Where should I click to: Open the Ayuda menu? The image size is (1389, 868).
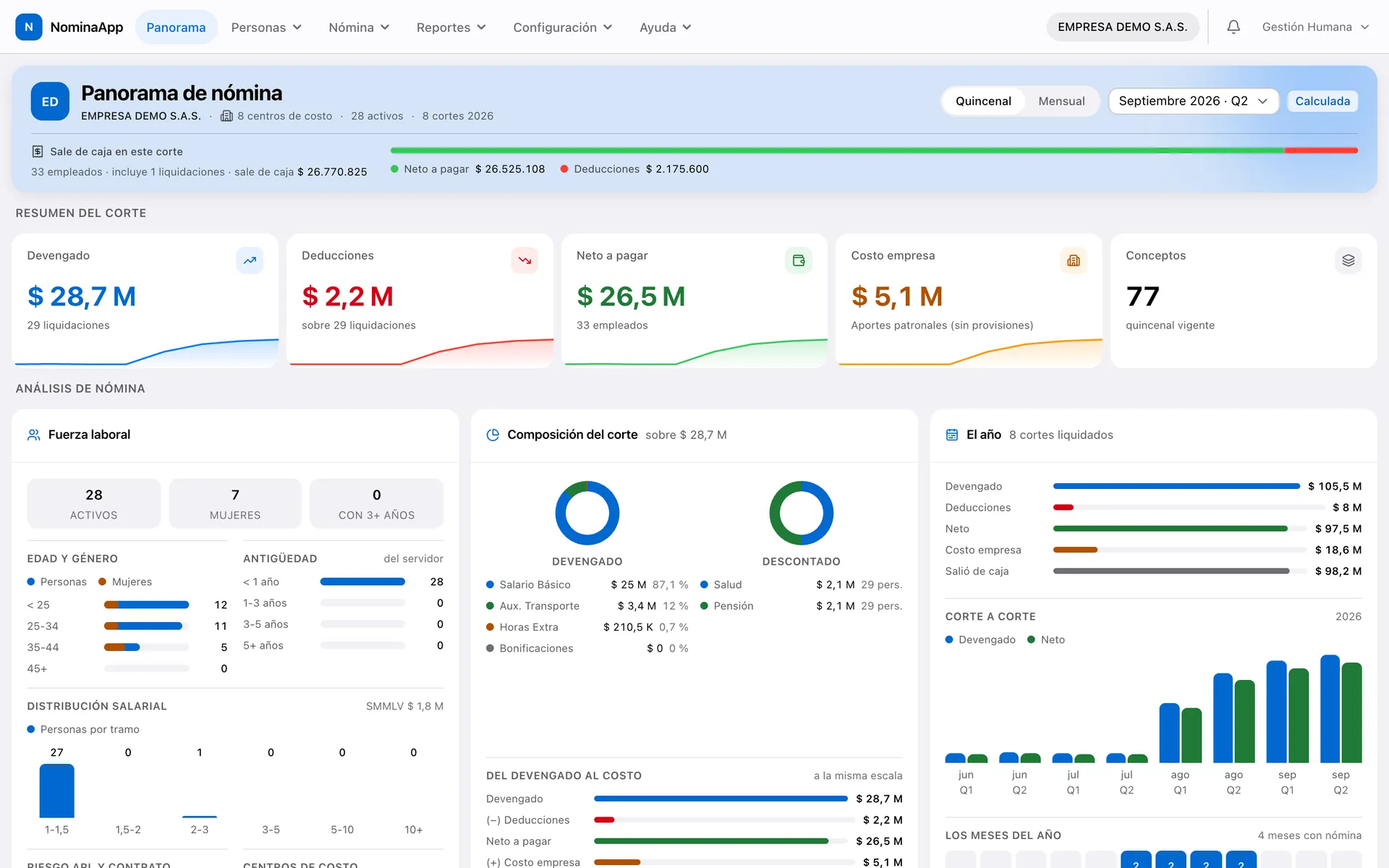[665, 27]
